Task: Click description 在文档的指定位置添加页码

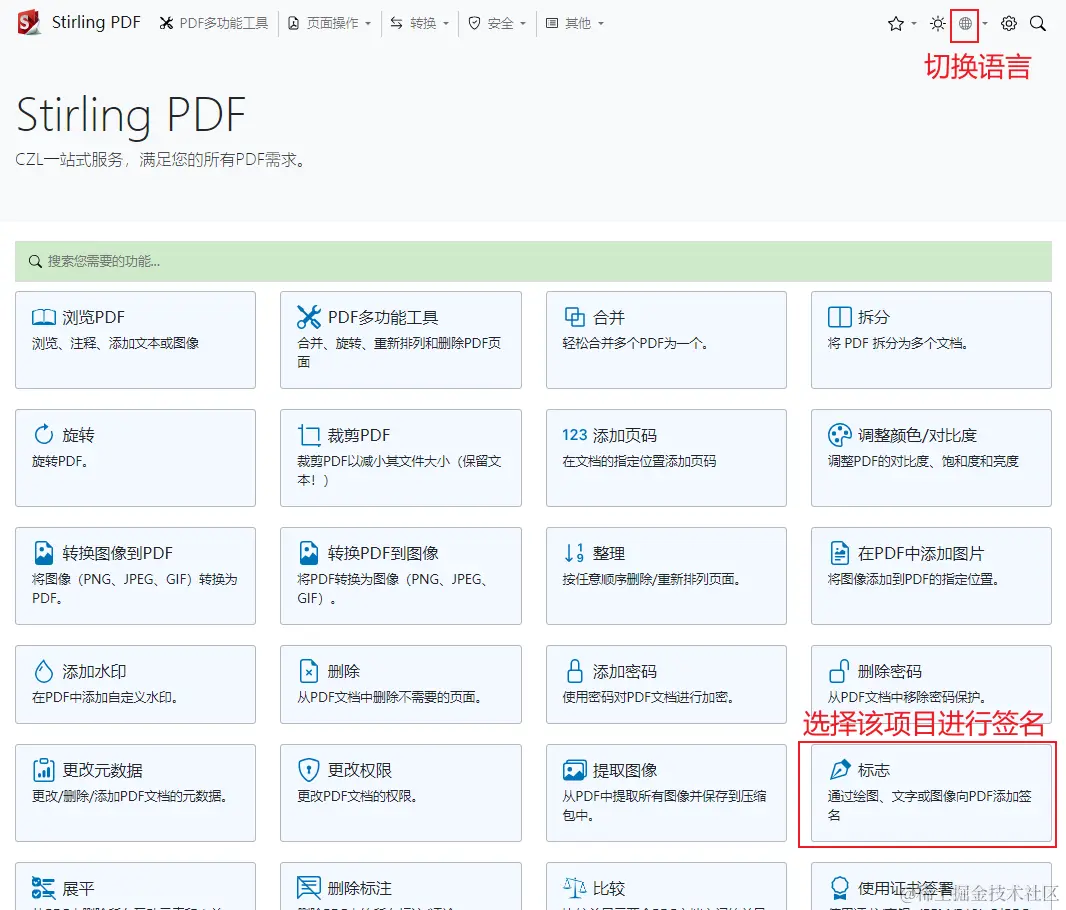Action: coord(639,461)
